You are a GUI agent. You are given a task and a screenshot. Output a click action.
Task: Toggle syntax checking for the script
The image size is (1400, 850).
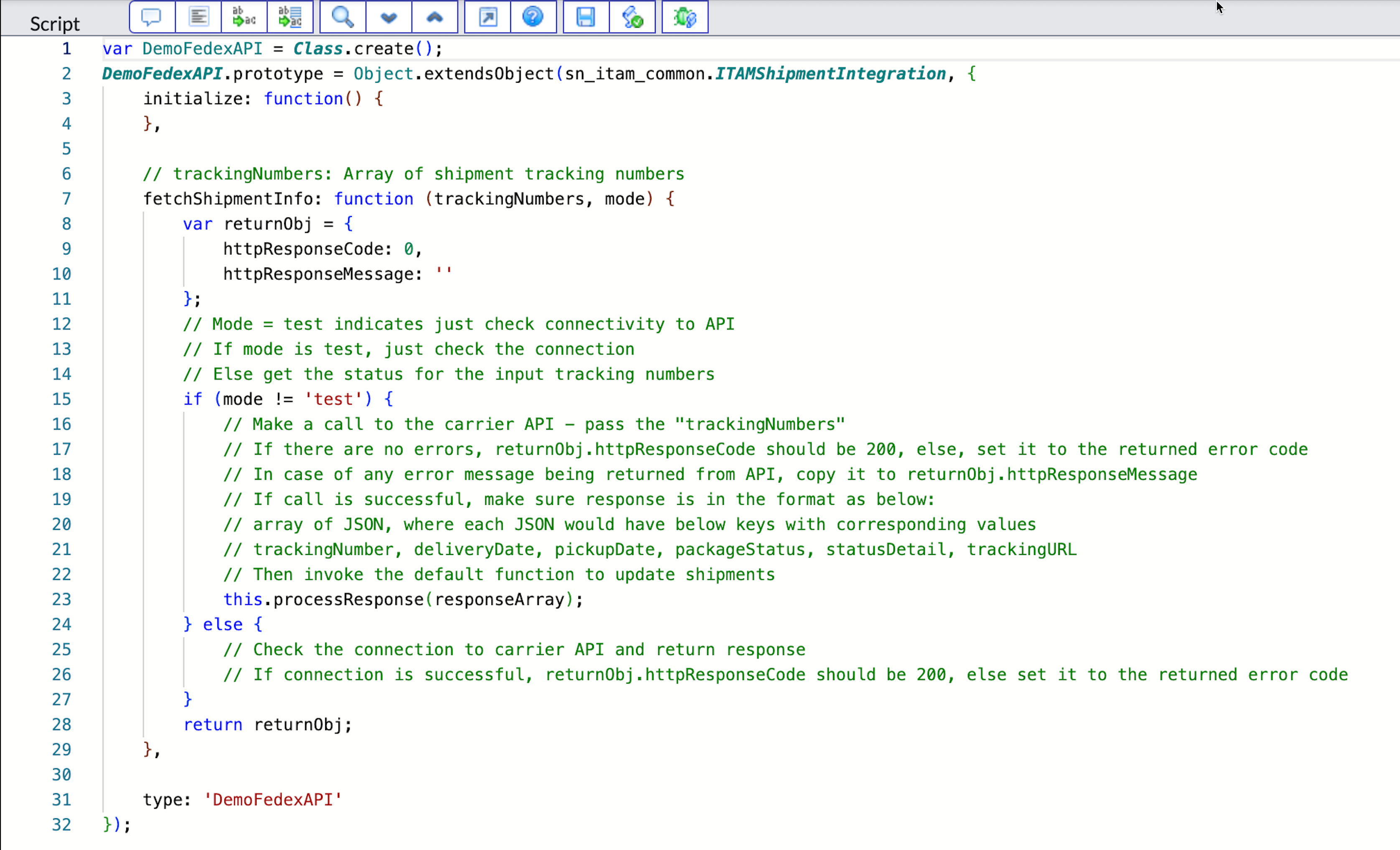click(x=632, y=17)
